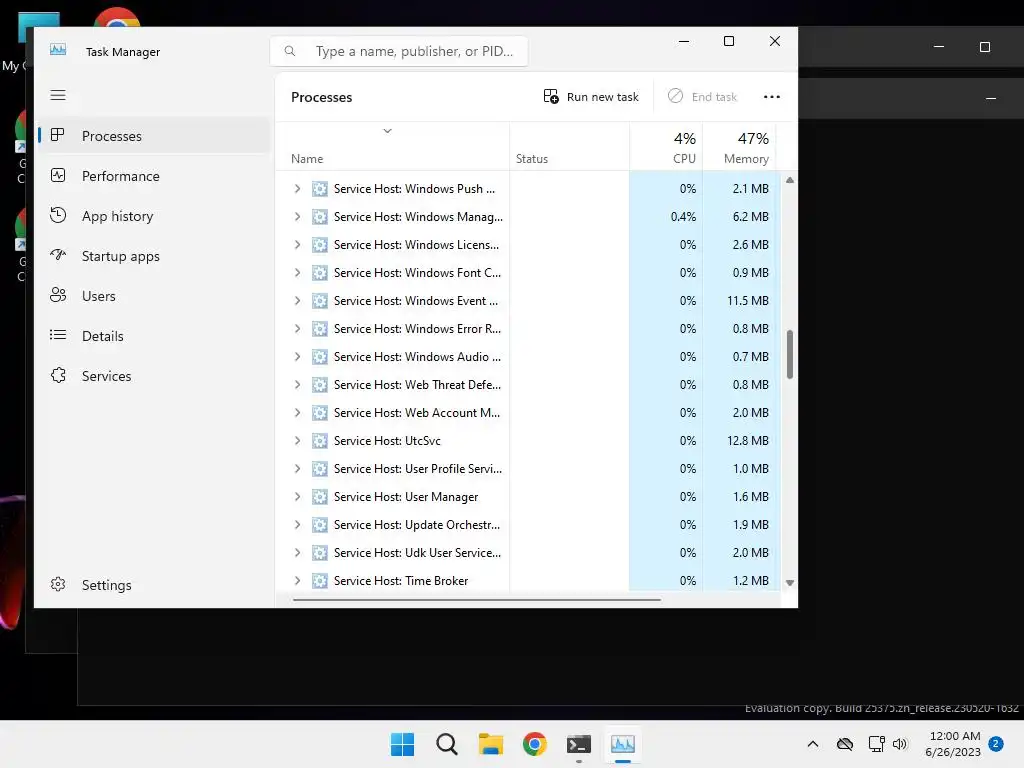This screenshot has width=1024, height=768.
Task: Click the vertical scrollbar thumb in the process list
Action: [790, 355]
